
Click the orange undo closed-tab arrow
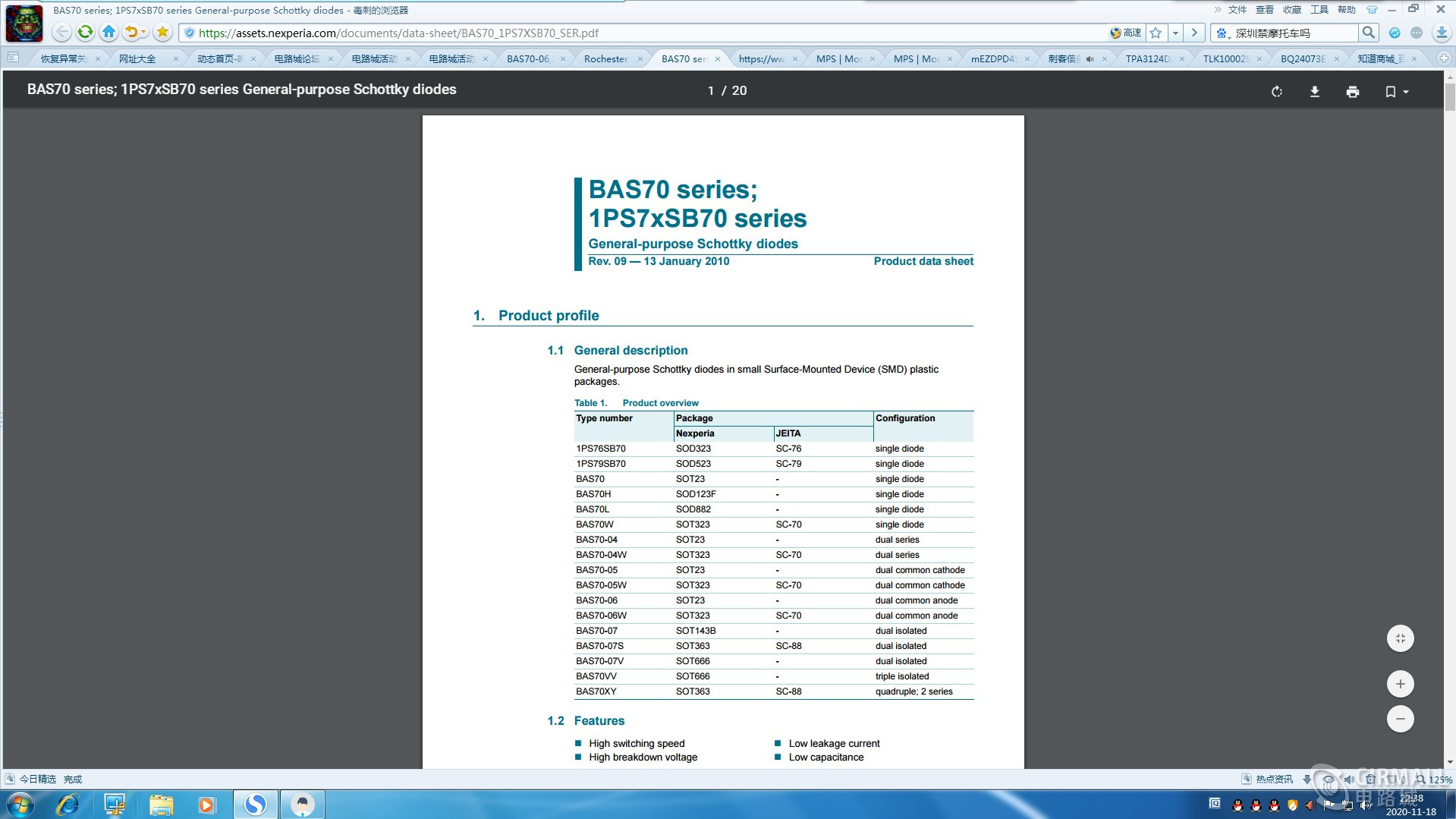(x=131, y=33)
